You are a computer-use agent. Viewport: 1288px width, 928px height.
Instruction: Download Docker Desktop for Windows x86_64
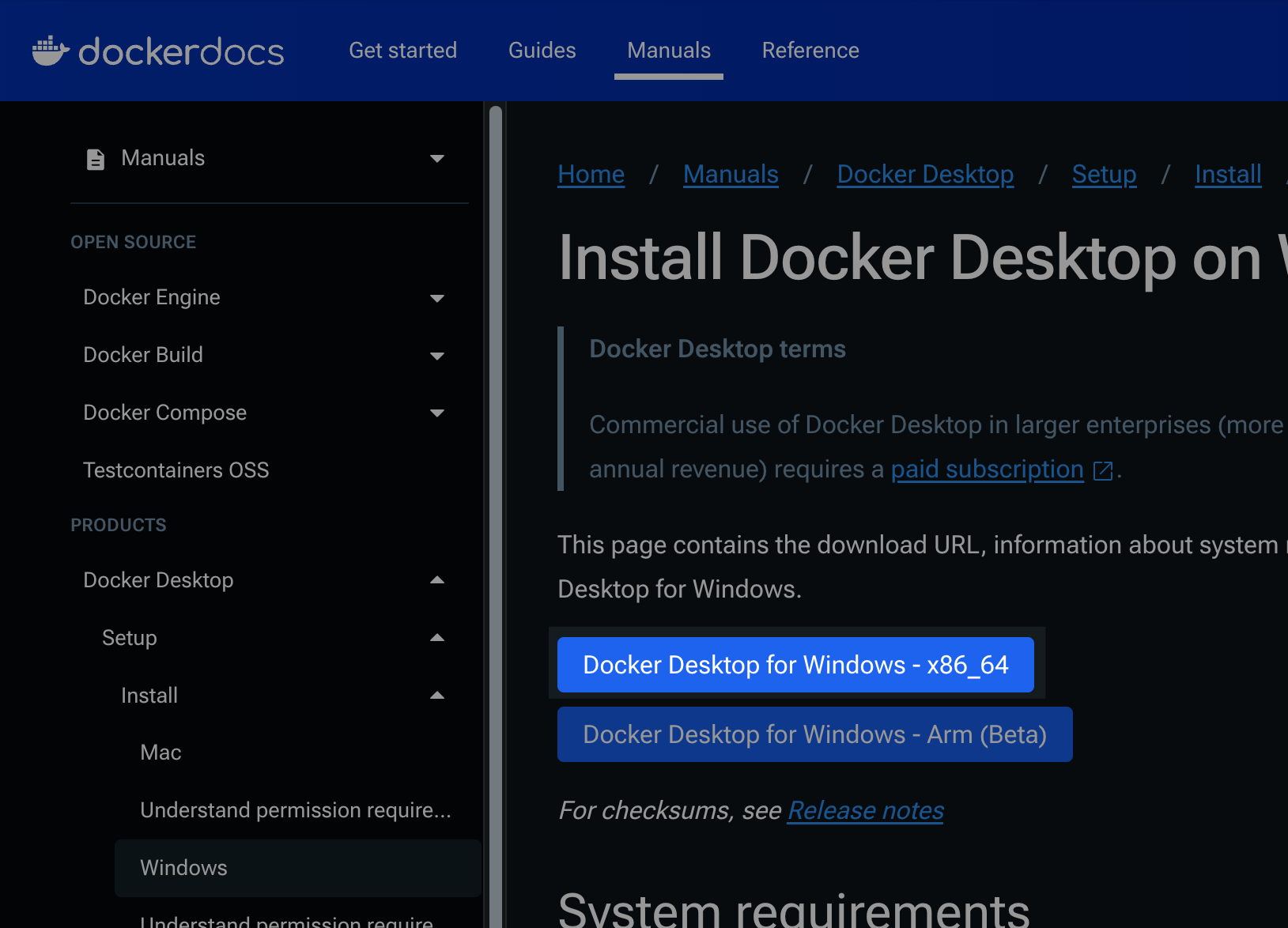coord(795,665)
